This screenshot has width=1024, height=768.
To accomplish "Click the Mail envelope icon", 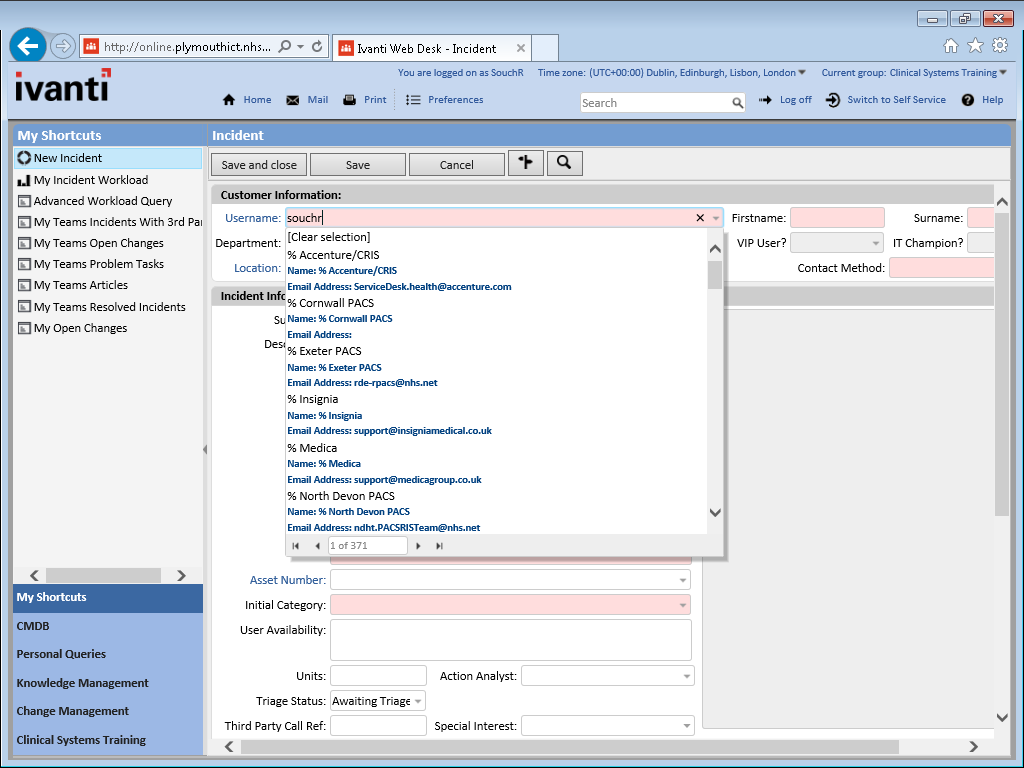I will pyautogui.click(x=293, y=100).
